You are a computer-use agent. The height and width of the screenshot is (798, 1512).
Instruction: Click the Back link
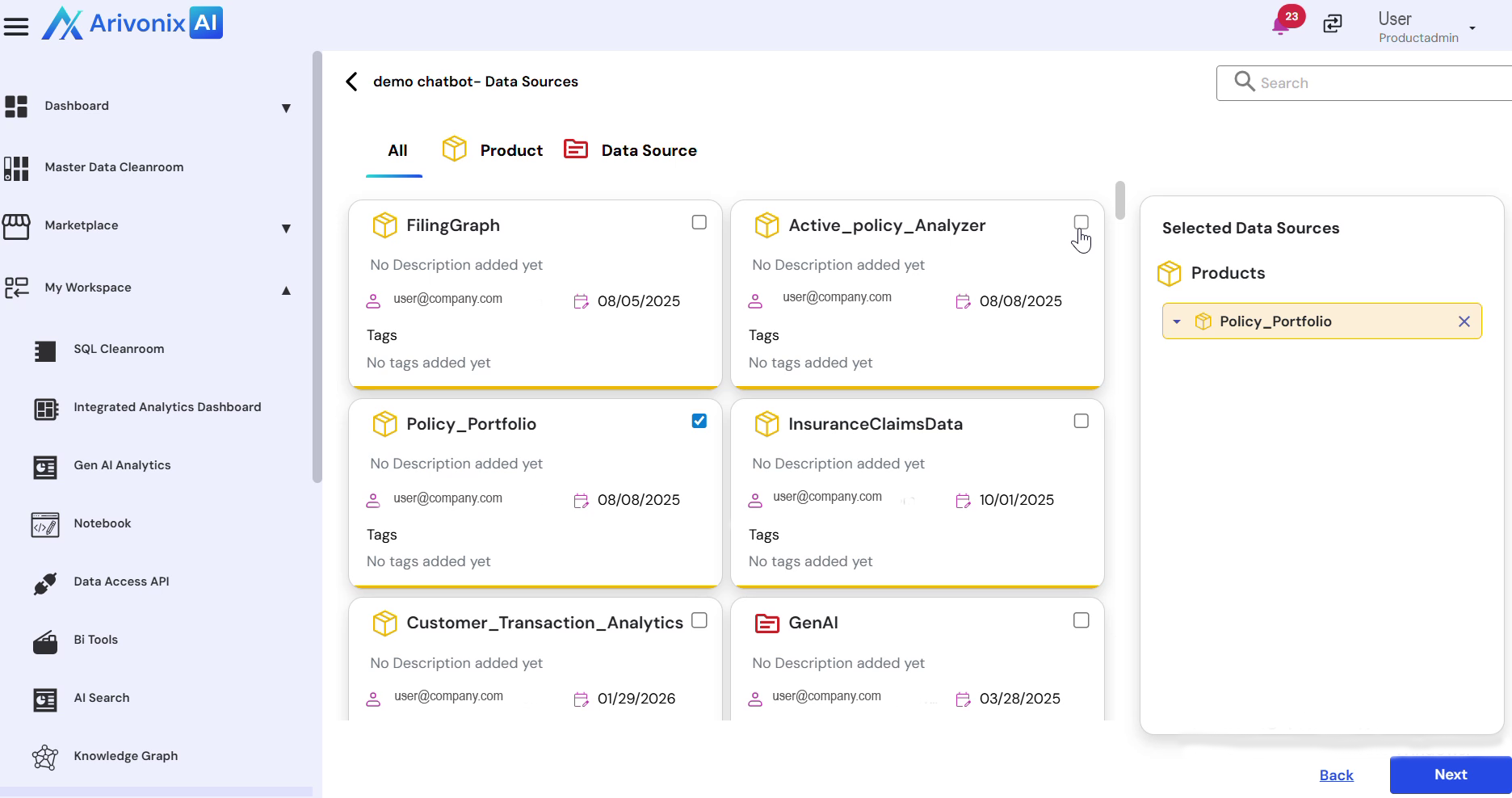1336,775
